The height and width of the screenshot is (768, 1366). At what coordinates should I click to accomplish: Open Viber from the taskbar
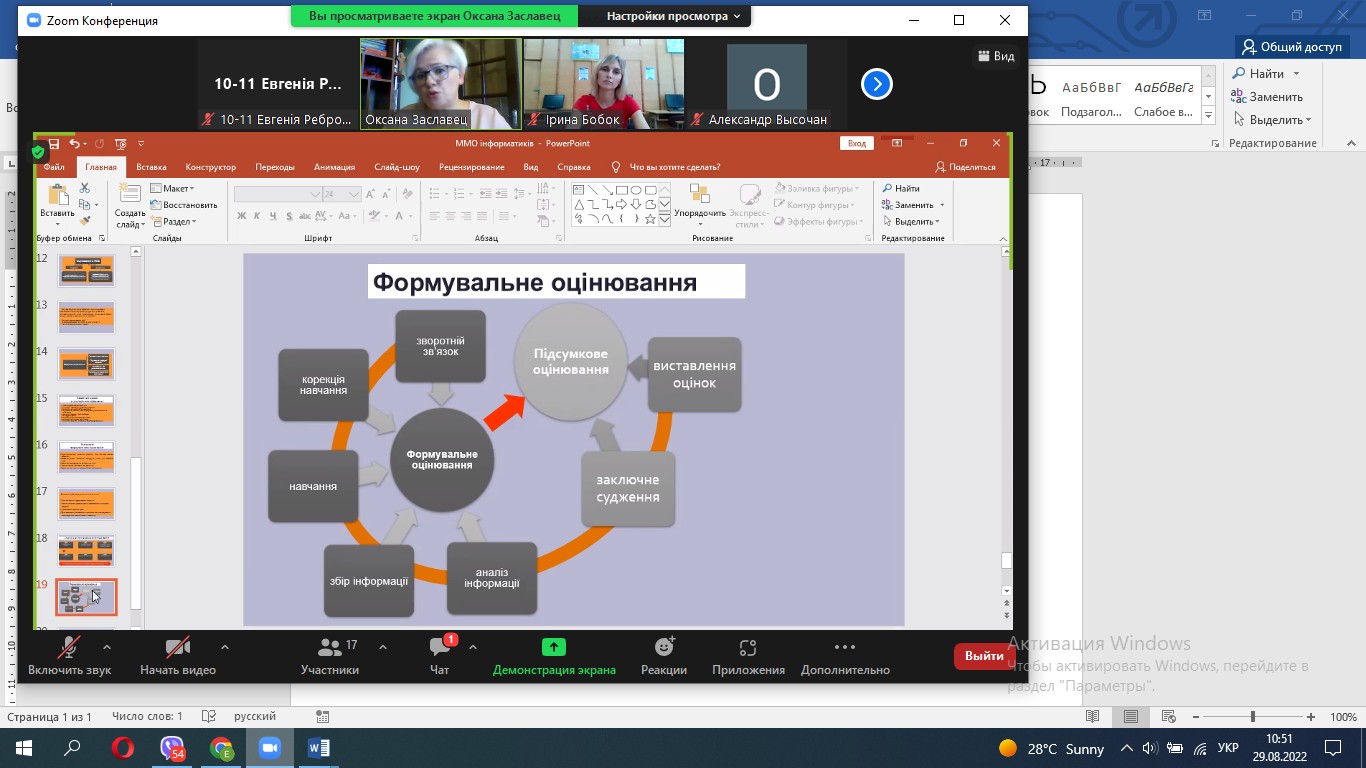pos(172,748)
